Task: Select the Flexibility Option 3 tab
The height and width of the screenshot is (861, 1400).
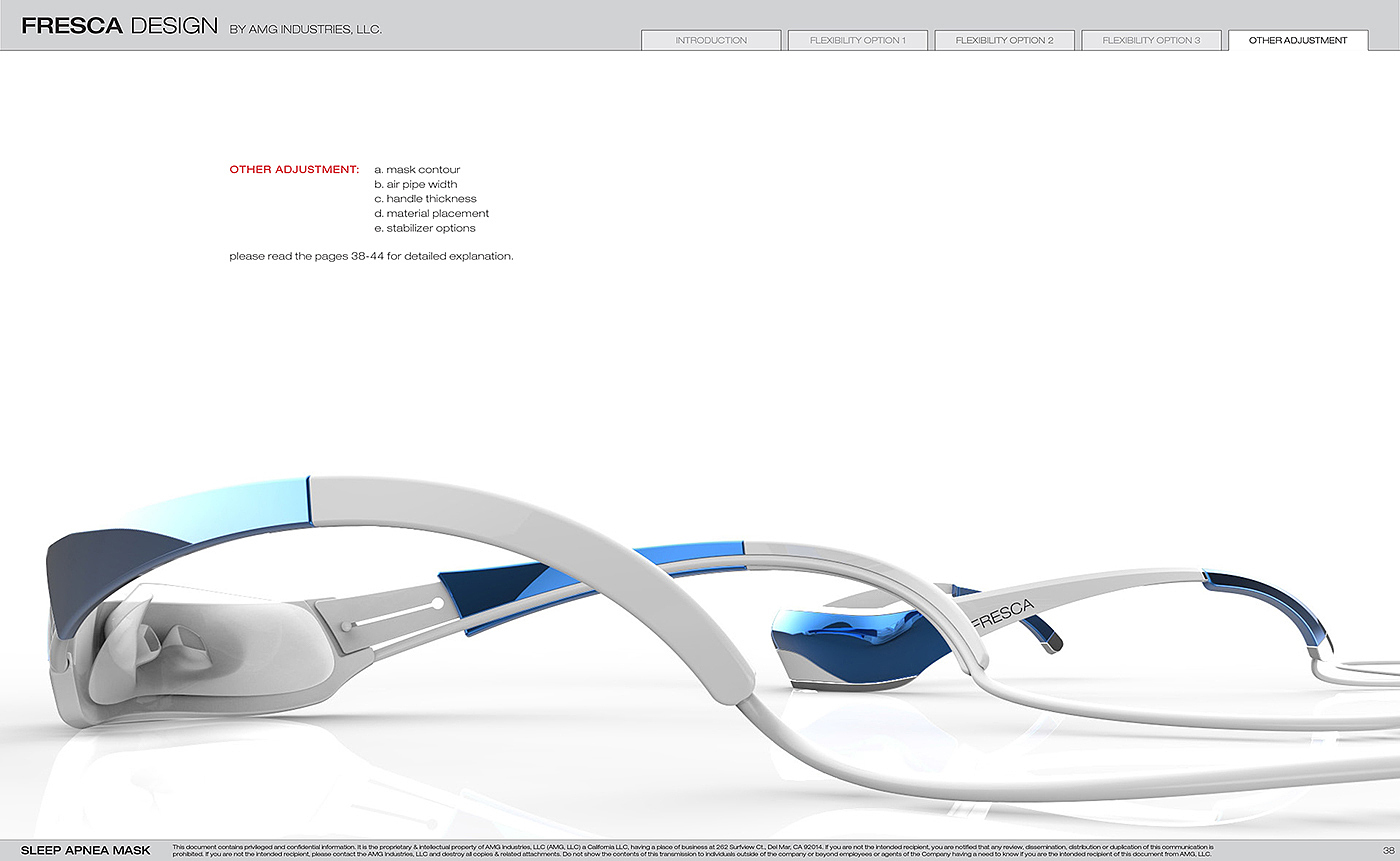Action: coord(1151,40)
